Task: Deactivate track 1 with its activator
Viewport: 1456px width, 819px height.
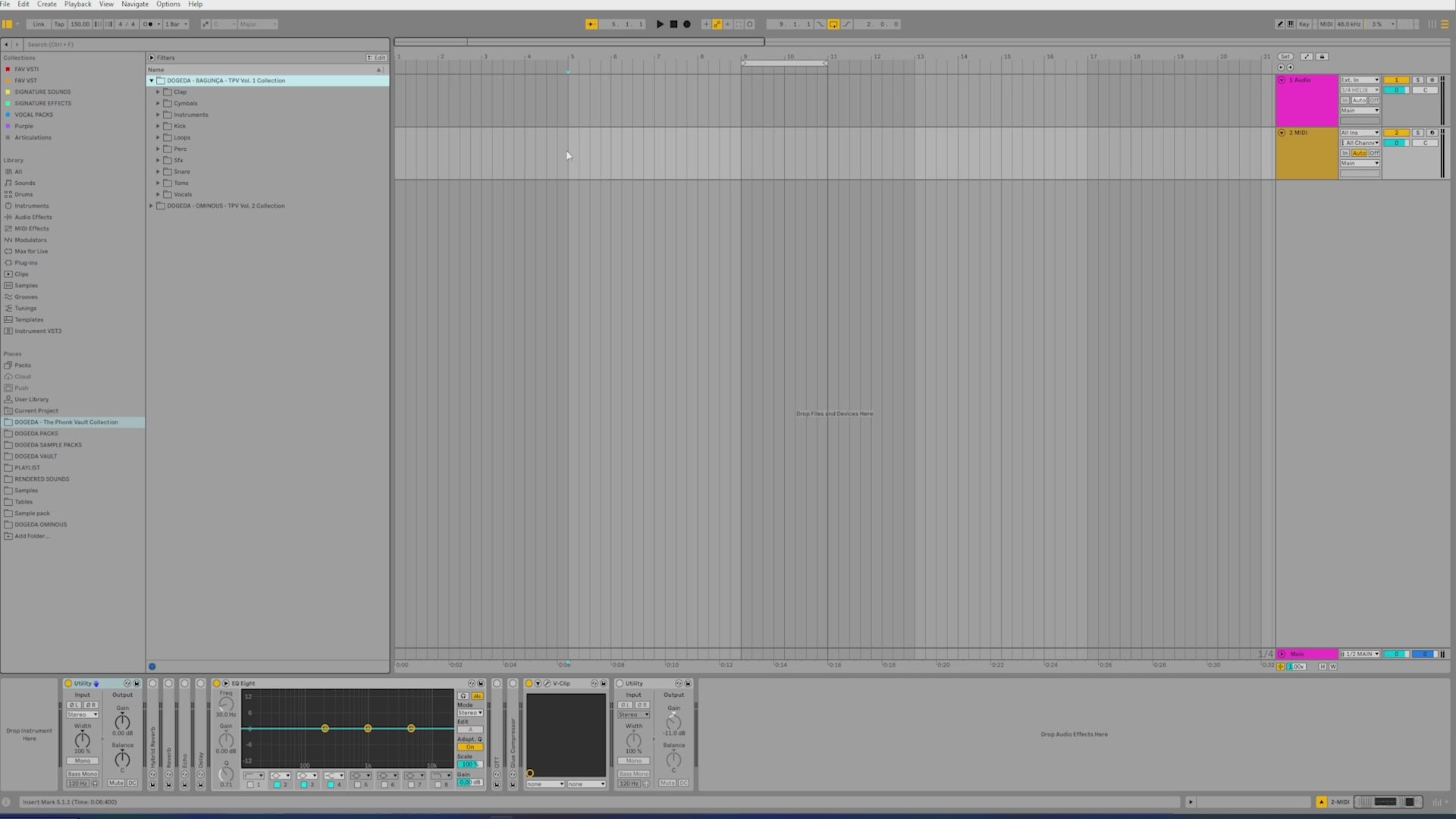Action: coord(1396,80)
